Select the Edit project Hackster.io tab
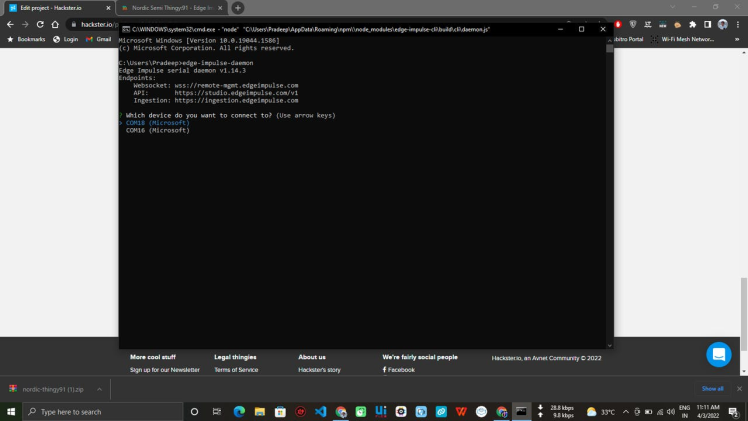 pos(57,8)
